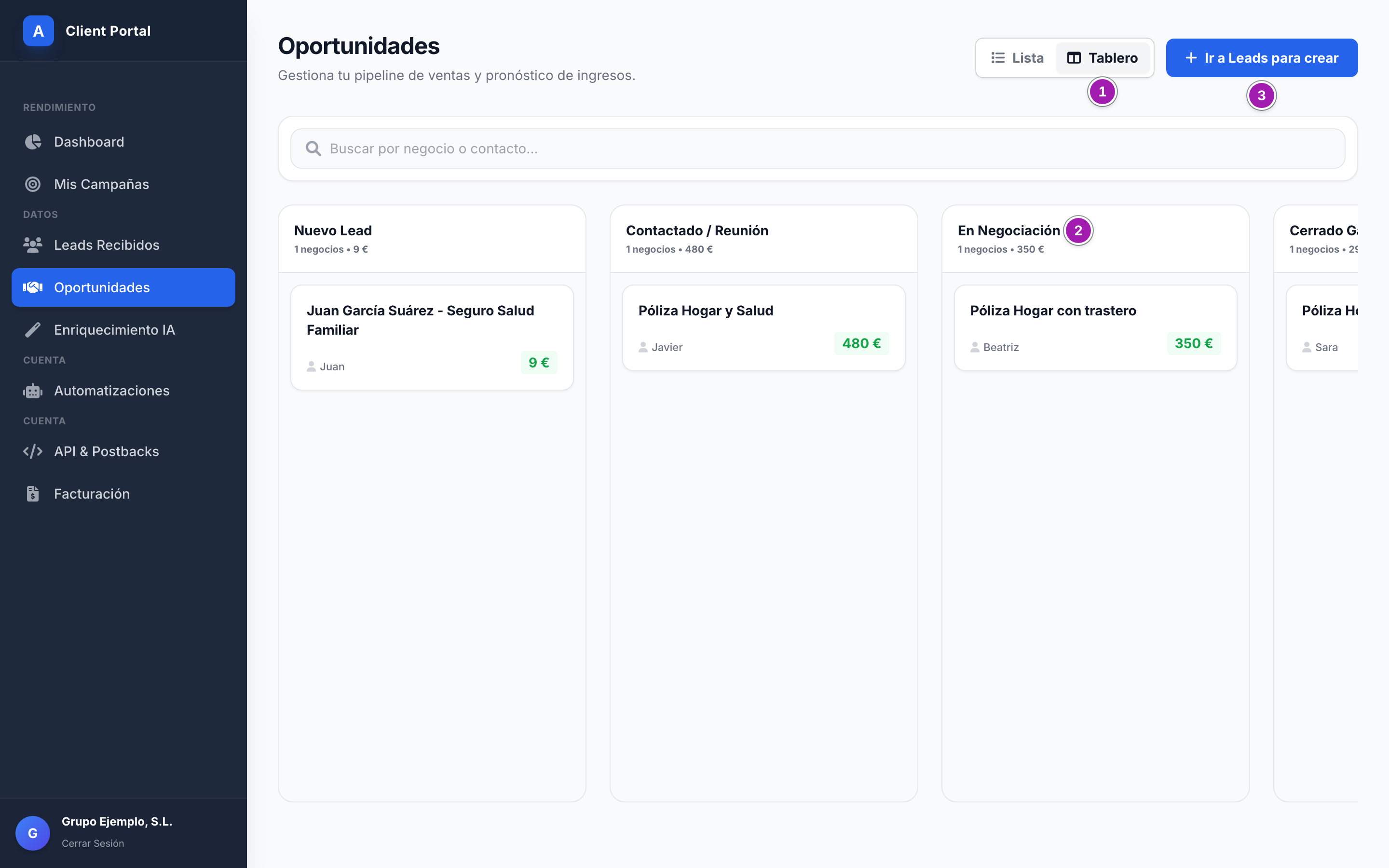Open Dashboard via its pie chart icon
This screenshot has height=868, width=1389.
coord(33,142)
